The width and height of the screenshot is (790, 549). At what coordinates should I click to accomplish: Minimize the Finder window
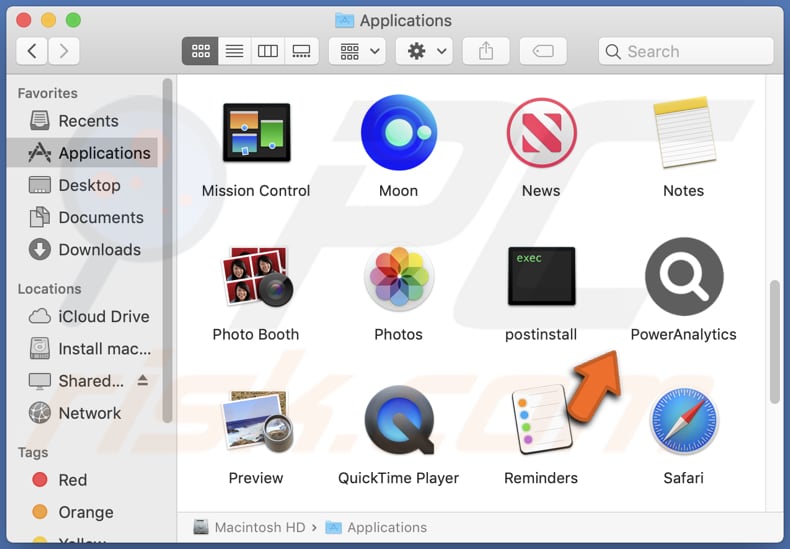coord(48,20)
